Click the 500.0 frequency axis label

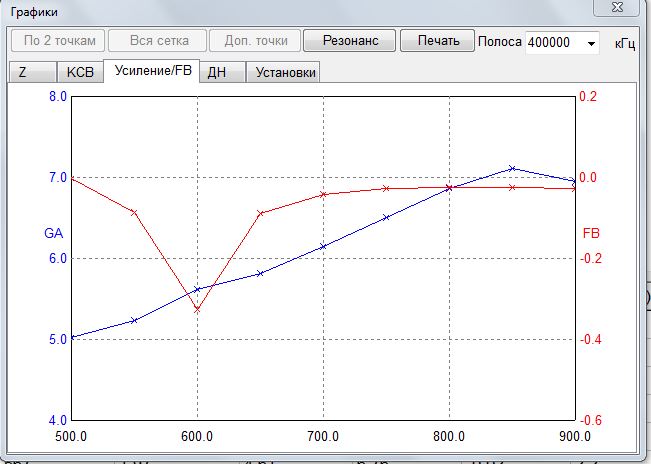pos(71,437)
